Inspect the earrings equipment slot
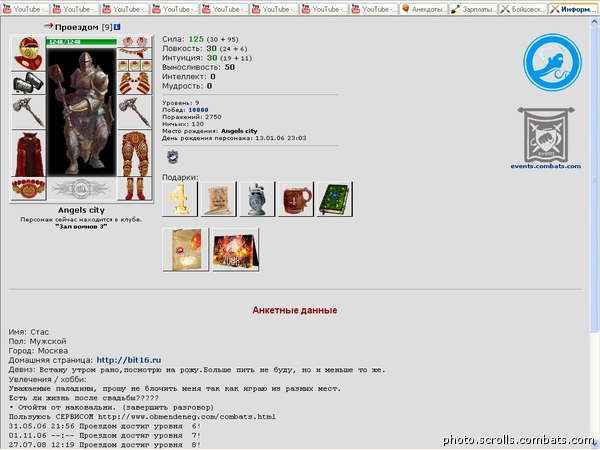 [134, 41]
